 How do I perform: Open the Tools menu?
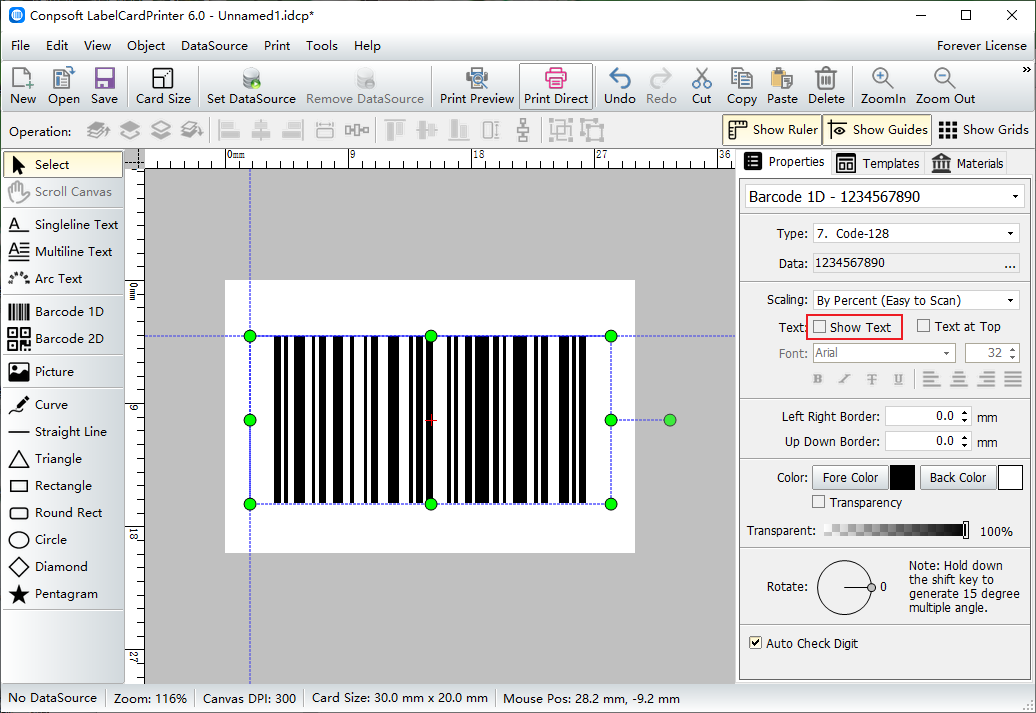point(322,46)
